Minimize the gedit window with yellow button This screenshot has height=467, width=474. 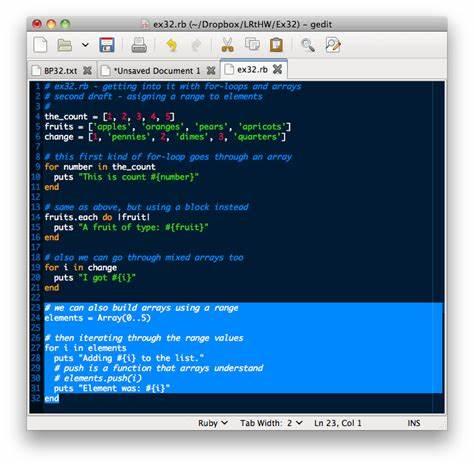[51, 24]
